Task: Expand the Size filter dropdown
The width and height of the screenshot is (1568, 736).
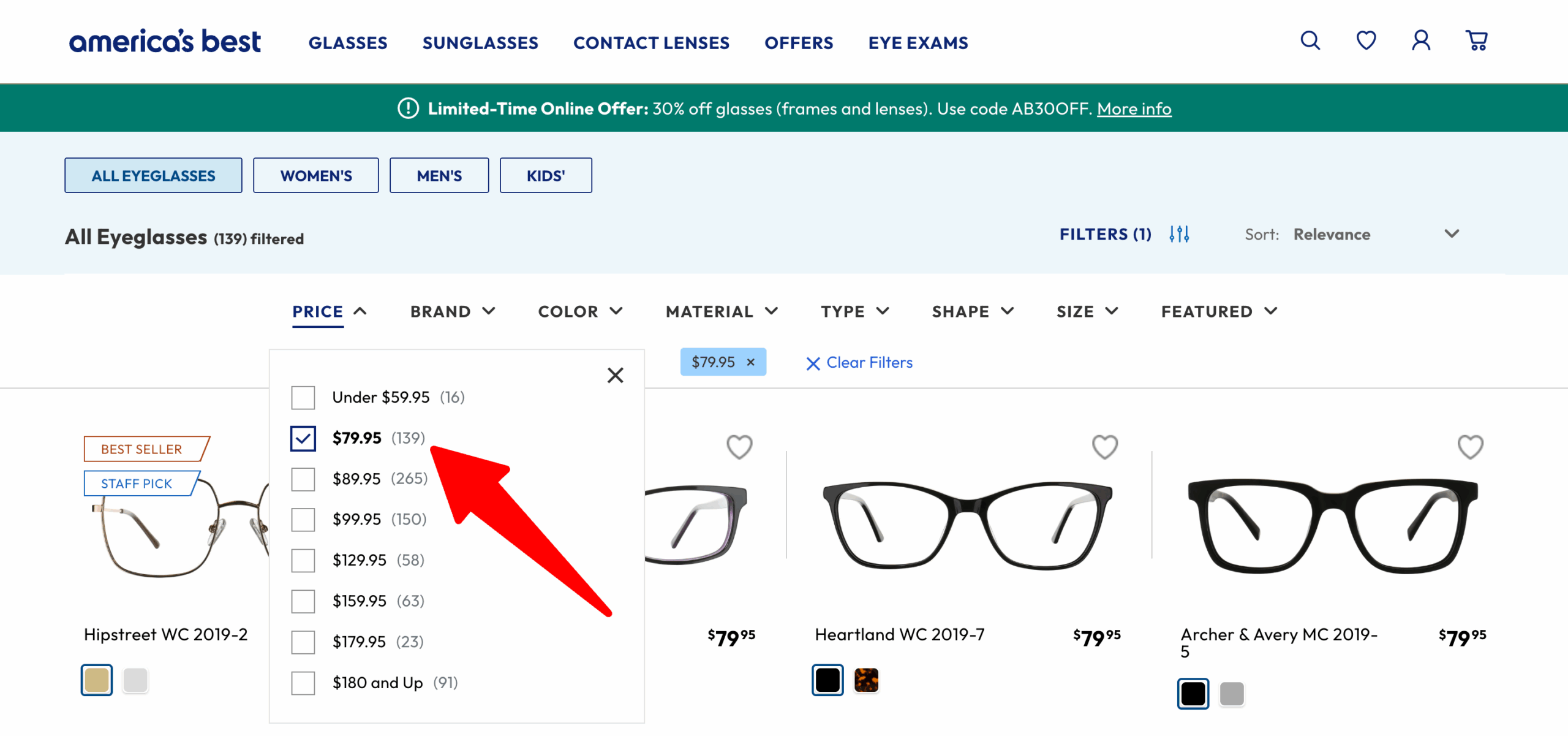Action: 1087,311
